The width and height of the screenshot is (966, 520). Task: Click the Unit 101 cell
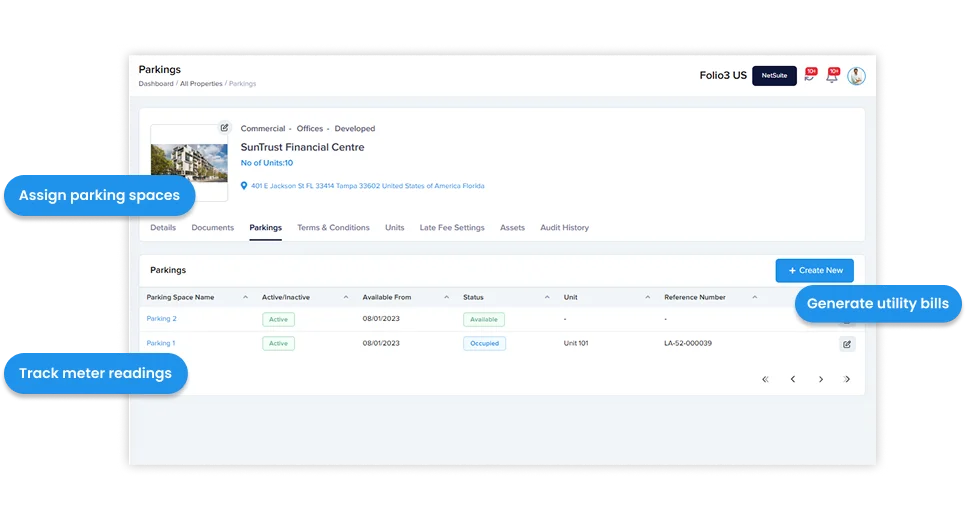(x=576, y=343)
